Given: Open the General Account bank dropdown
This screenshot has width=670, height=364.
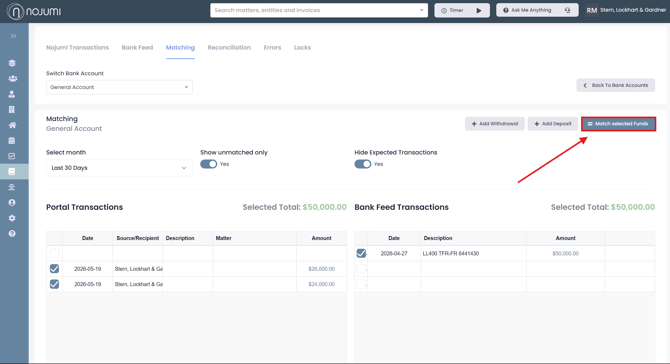Looking at the screenshot, I should [x=119, y=87].
